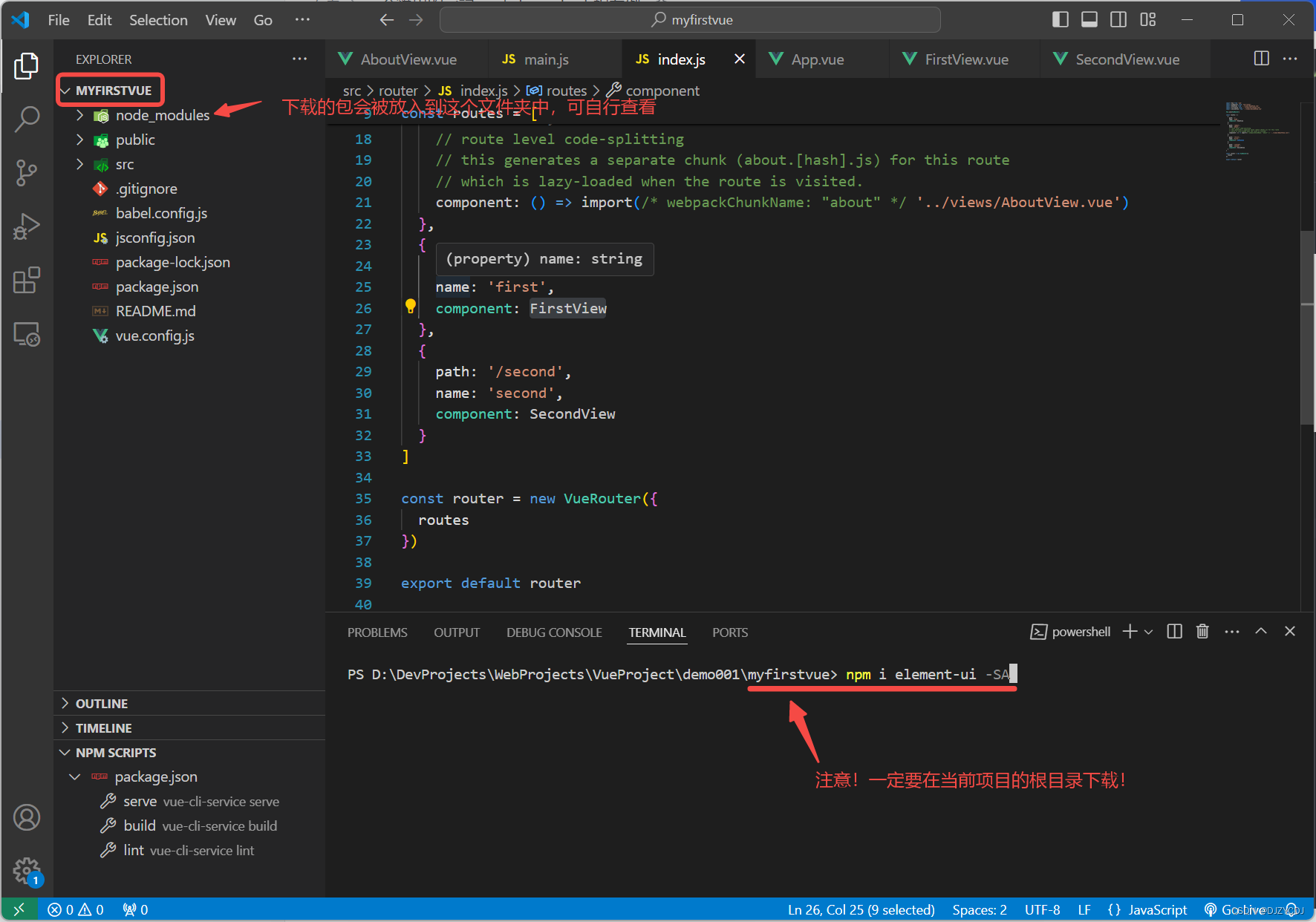
Task: Click the myfirstvue command center search bar
Action: pos(689,19)
